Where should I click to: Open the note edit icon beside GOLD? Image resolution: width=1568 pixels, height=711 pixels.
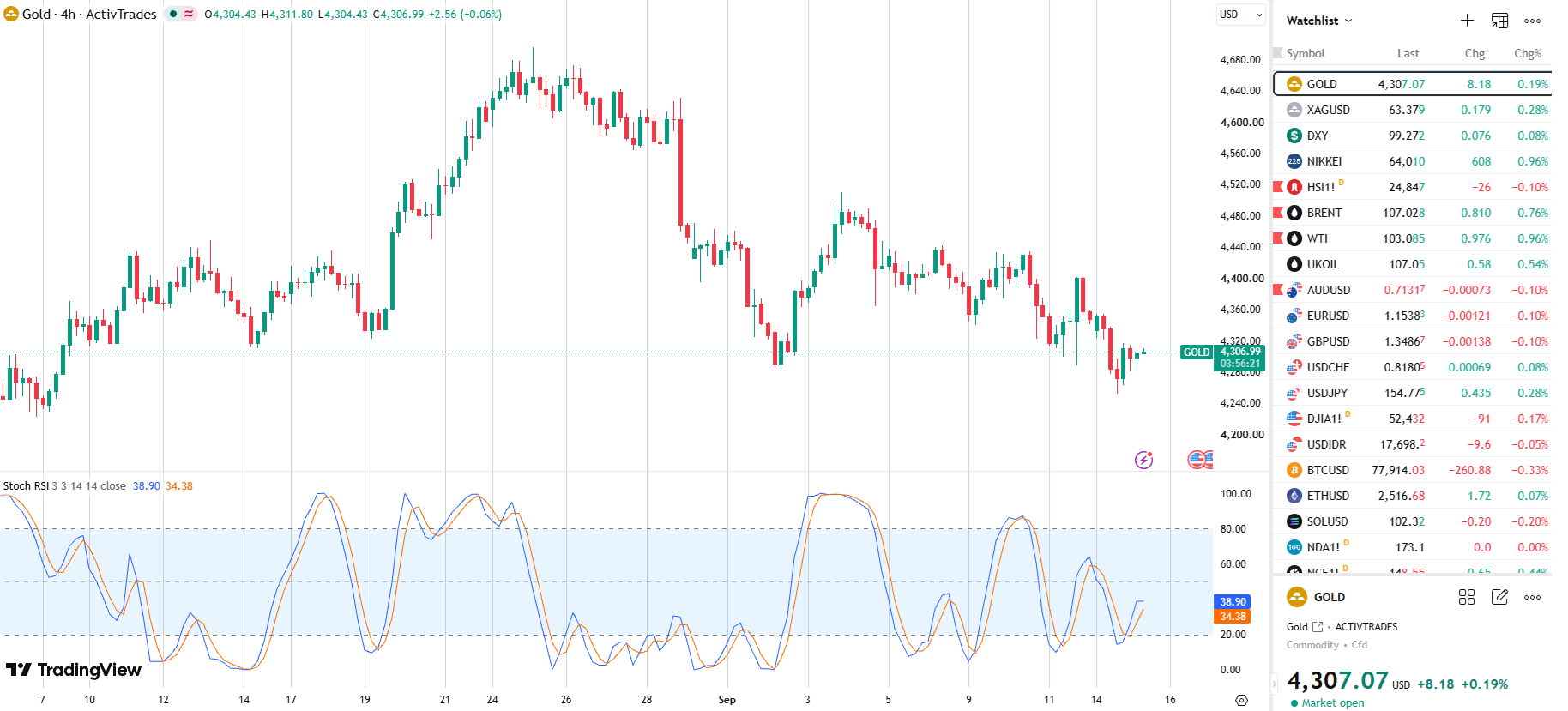click(1499, 597)
